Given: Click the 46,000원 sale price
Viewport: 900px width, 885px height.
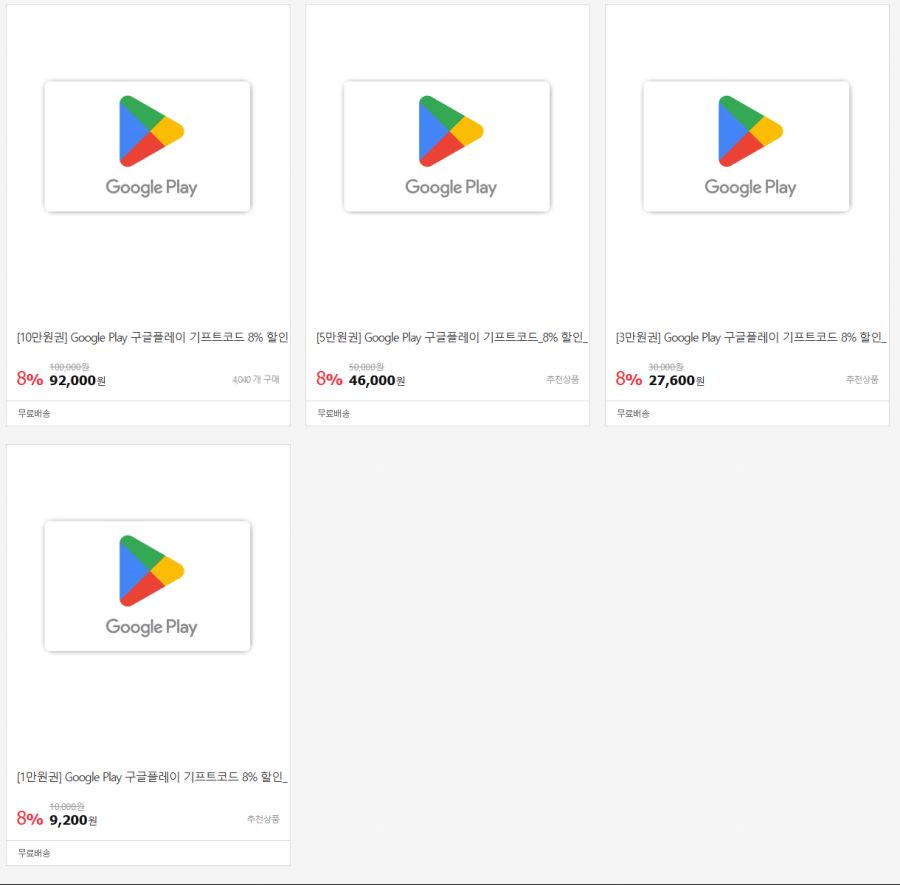Looking at the screenshot, I should [x=377, y=380].
